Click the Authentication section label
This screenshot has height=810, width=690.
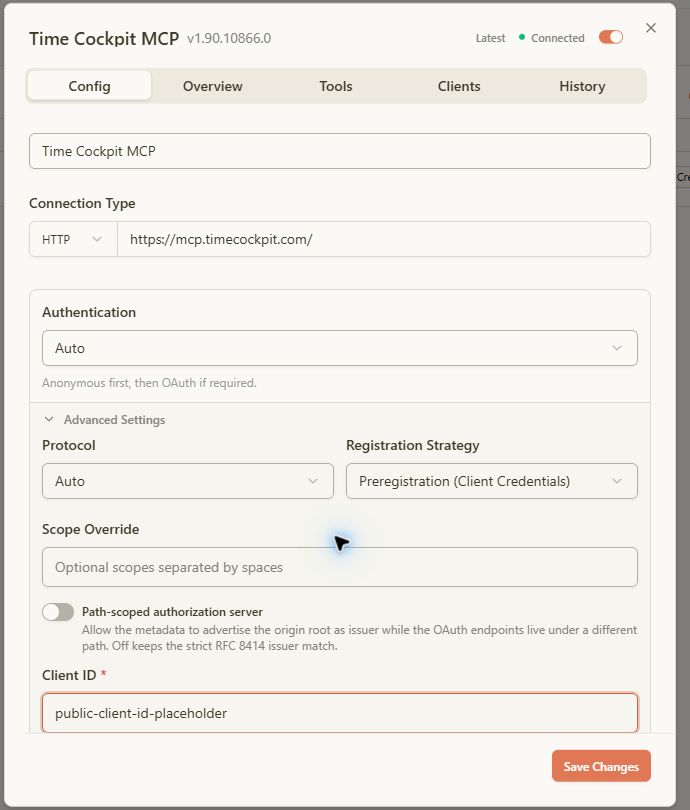point(89,312)
